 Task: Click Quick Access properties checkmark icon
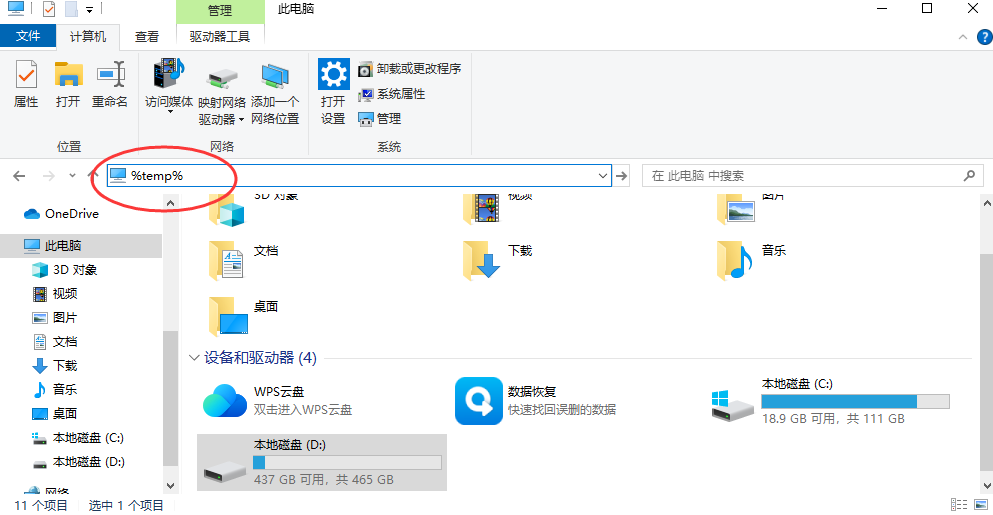(x=49, y=9)
